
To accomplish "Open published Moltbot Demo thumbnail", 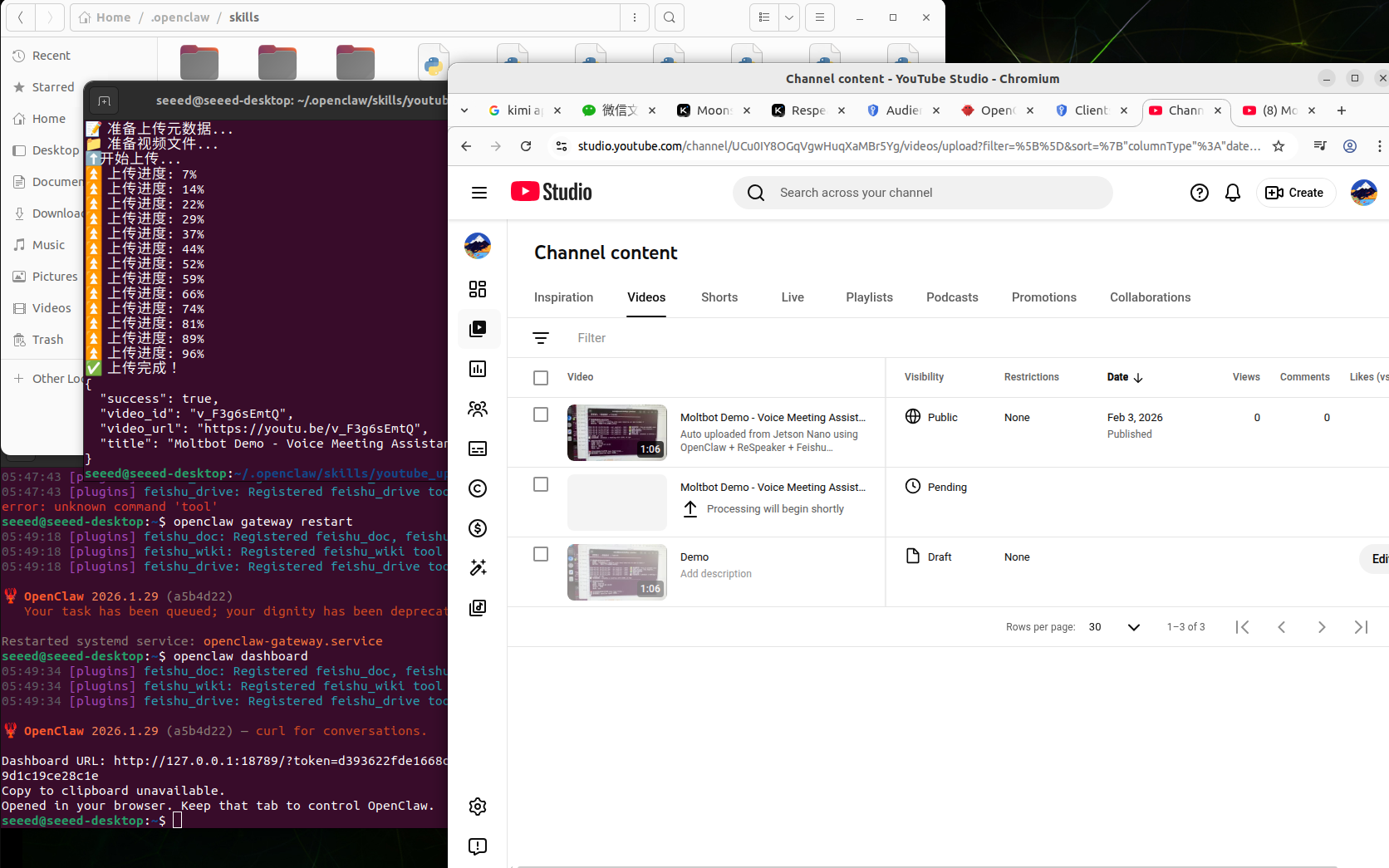I will point(617,433).
